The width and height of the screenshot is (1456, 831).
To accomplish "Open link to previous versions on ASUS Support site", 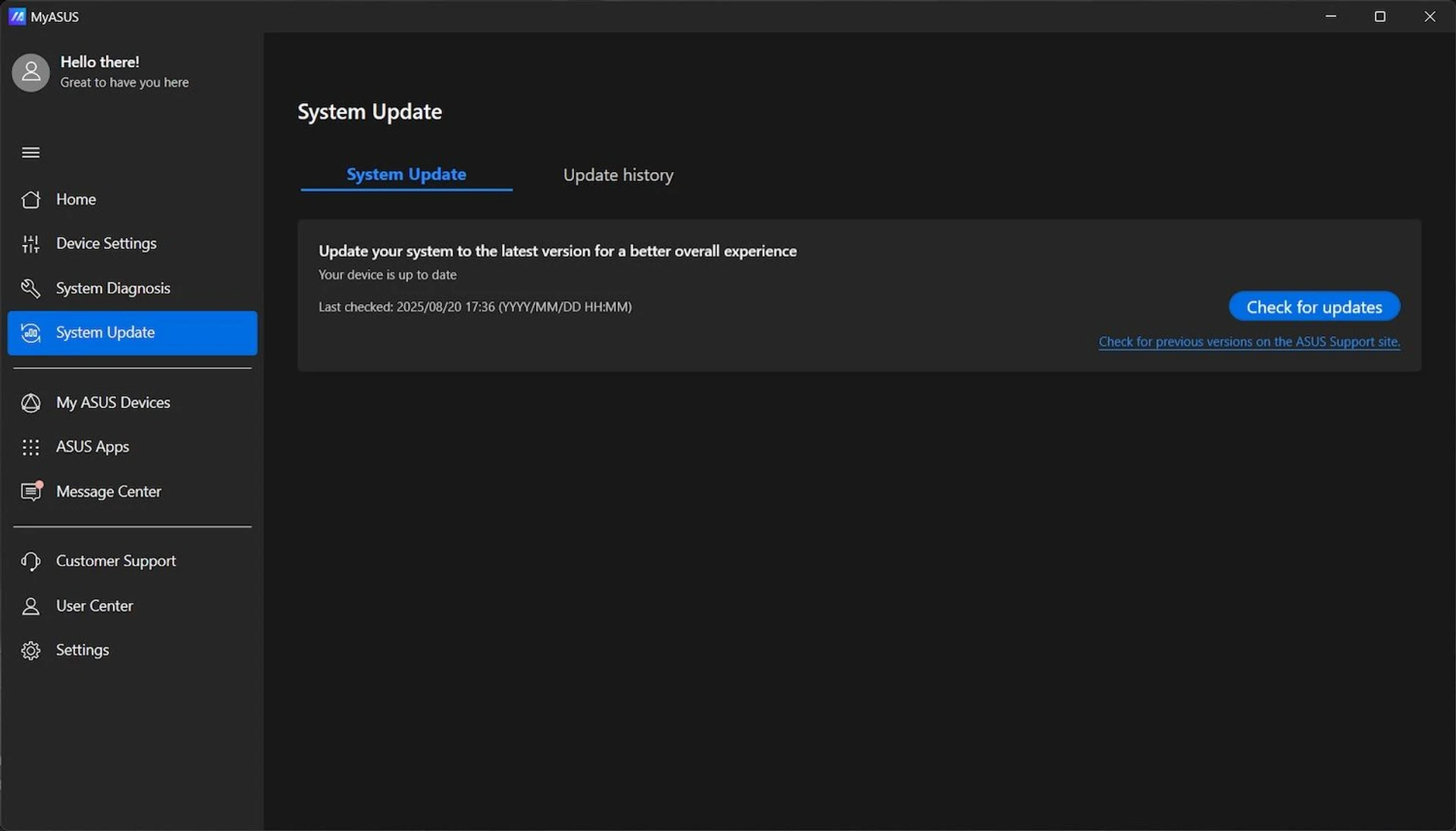I will click(1249, 342).
